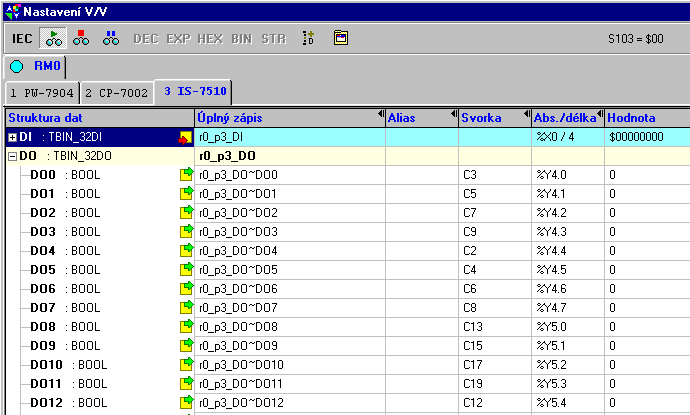Click the green arrow icon for DO11

[x=187, y=383]
